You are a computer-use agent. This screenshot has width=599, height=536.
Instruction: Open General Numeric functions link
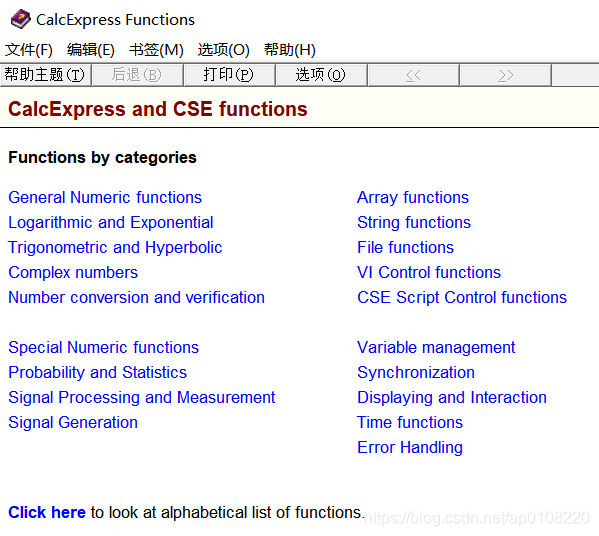(105, 198)
